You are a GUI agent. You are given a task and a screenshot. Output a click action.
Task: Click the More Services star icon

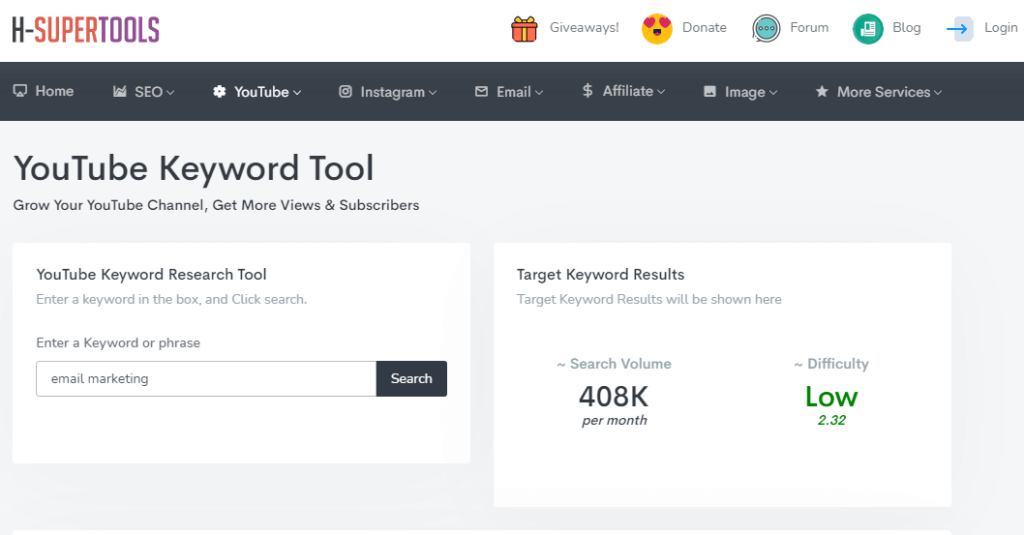(x=822, y=91)
